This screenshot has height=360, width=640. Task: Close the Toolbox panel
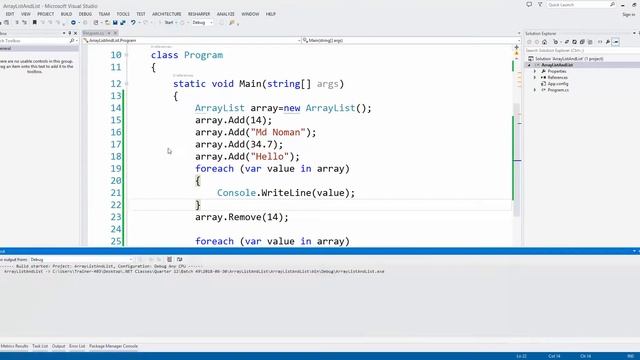click(x=75, y=33)
